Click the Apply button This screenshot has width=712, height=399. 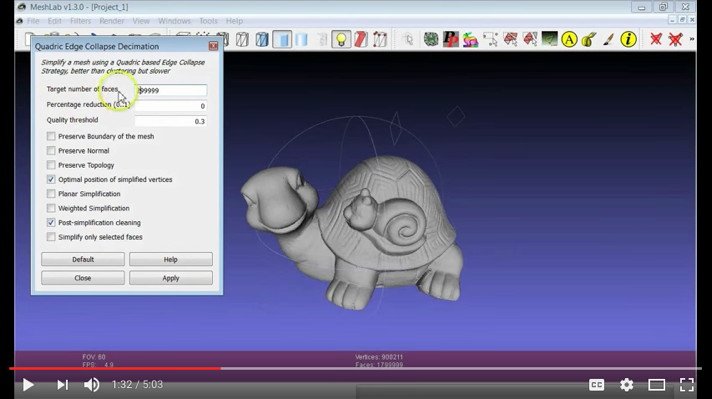click(x=171, y=278)
